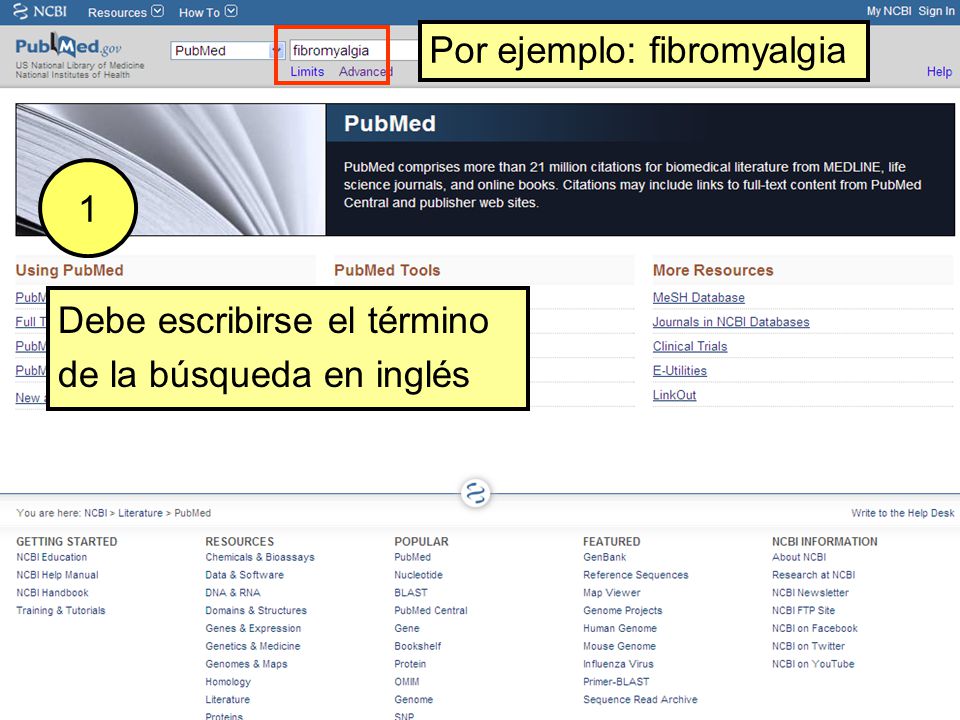The height and width of the screenshot is (720, 960).
Task: Open Bookshelf footer link
Action: pos(418,646)
